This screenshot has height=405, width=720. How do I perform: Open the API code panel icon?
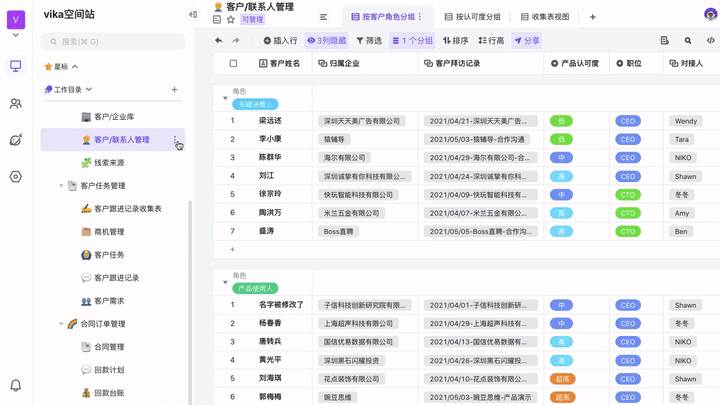click(710, 41)
